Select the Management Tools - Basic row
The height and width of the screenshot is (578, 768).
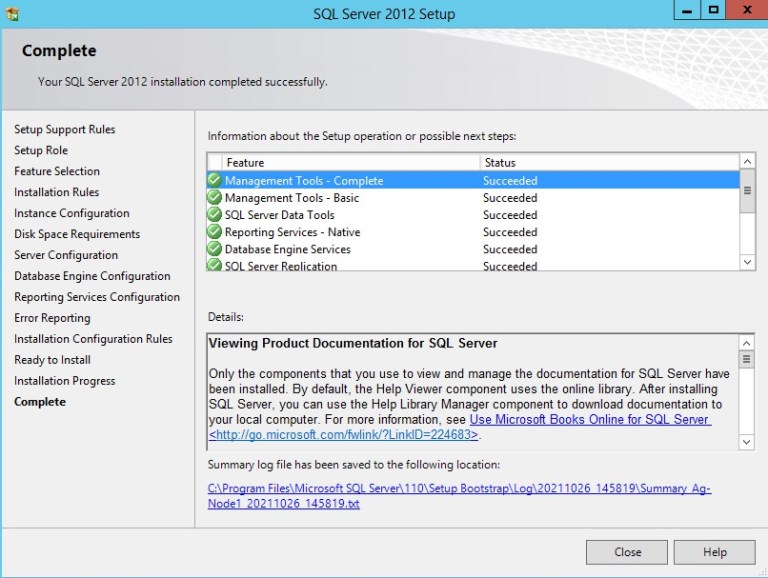(x=350, y=198)
